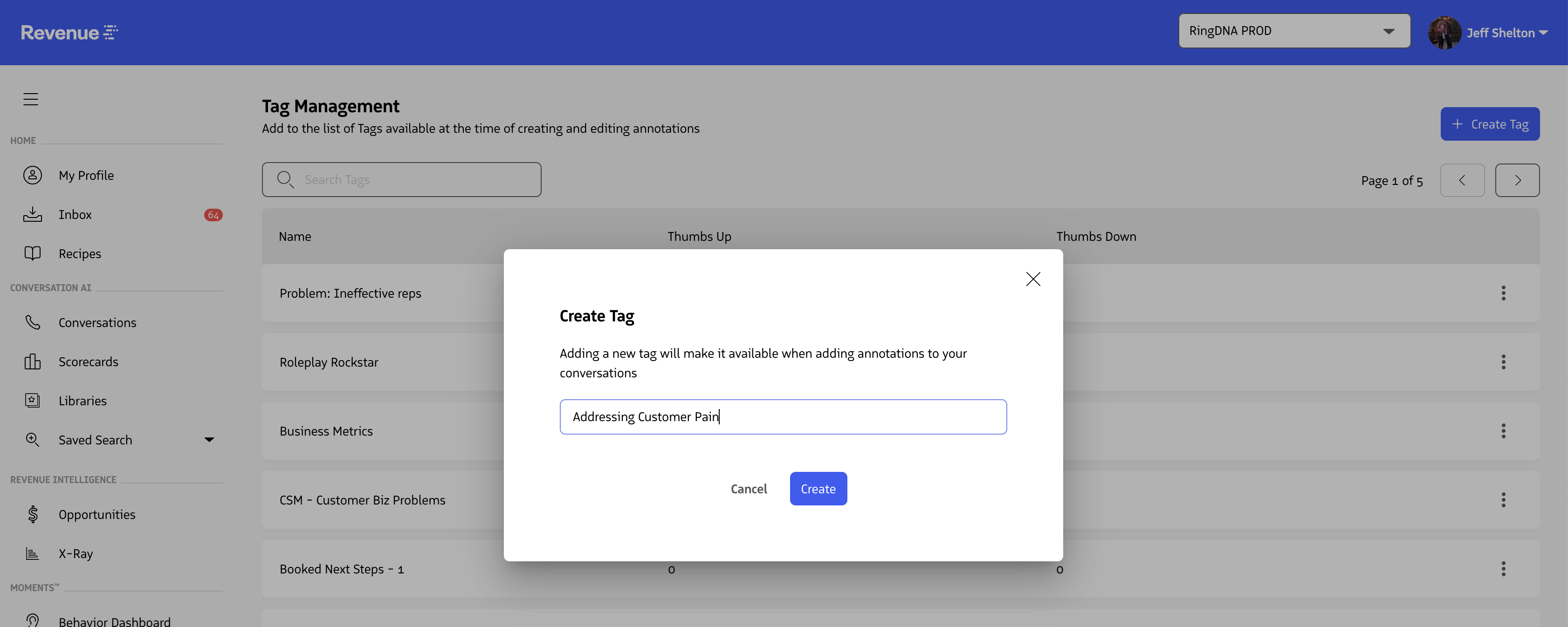
Task: Click the hamburger menu icon in sidebar
Action: (30, 99)
